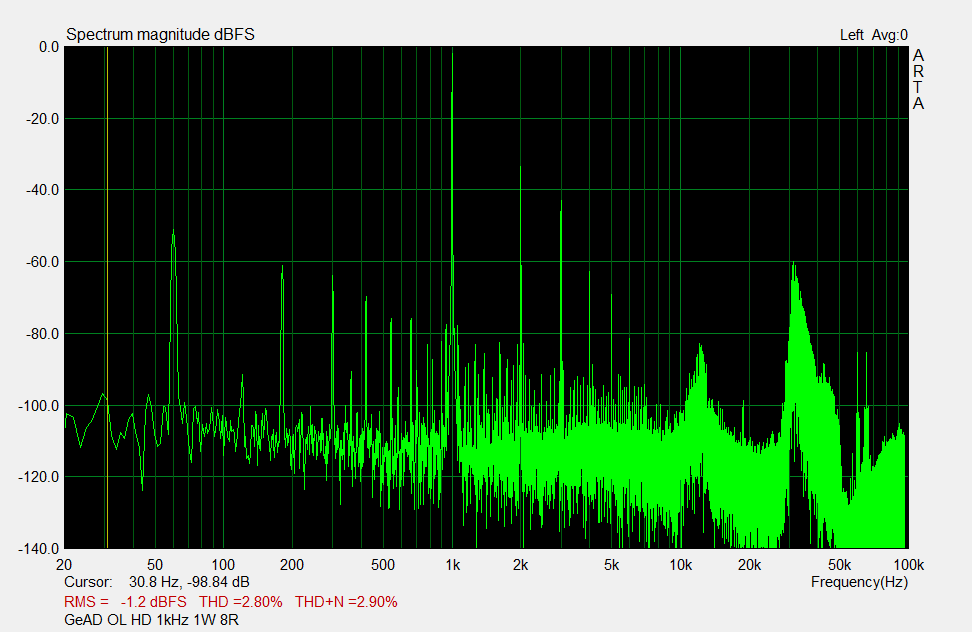972x632 pixels.
Task: Click the '-80.0' y-axis label
Action: (43, 334)
